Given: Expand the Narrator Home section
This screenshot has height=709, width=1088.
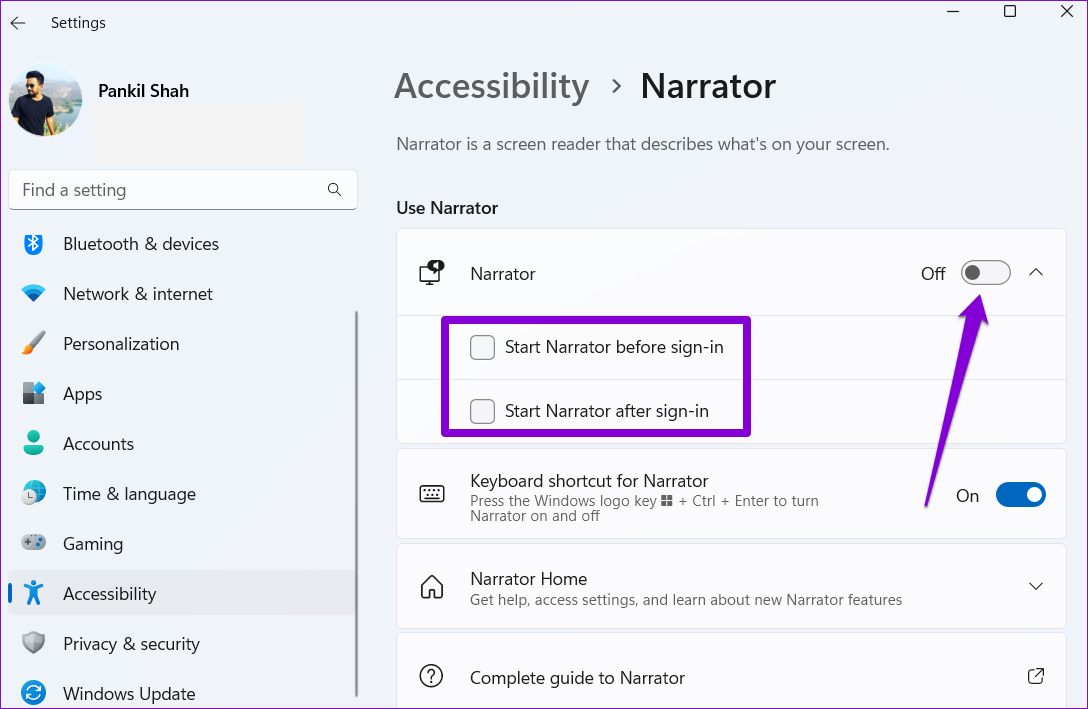Looking at the screenshot, I should point(1036,586).
